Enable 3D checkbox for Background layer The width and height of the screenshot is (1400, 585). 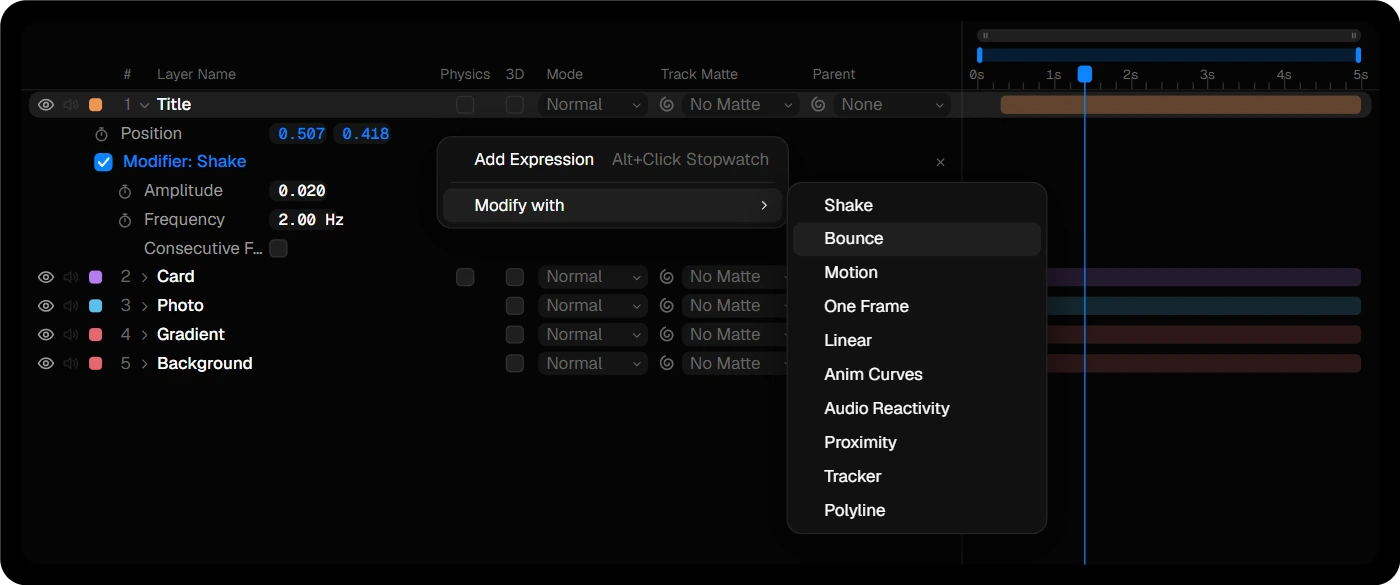514,364
